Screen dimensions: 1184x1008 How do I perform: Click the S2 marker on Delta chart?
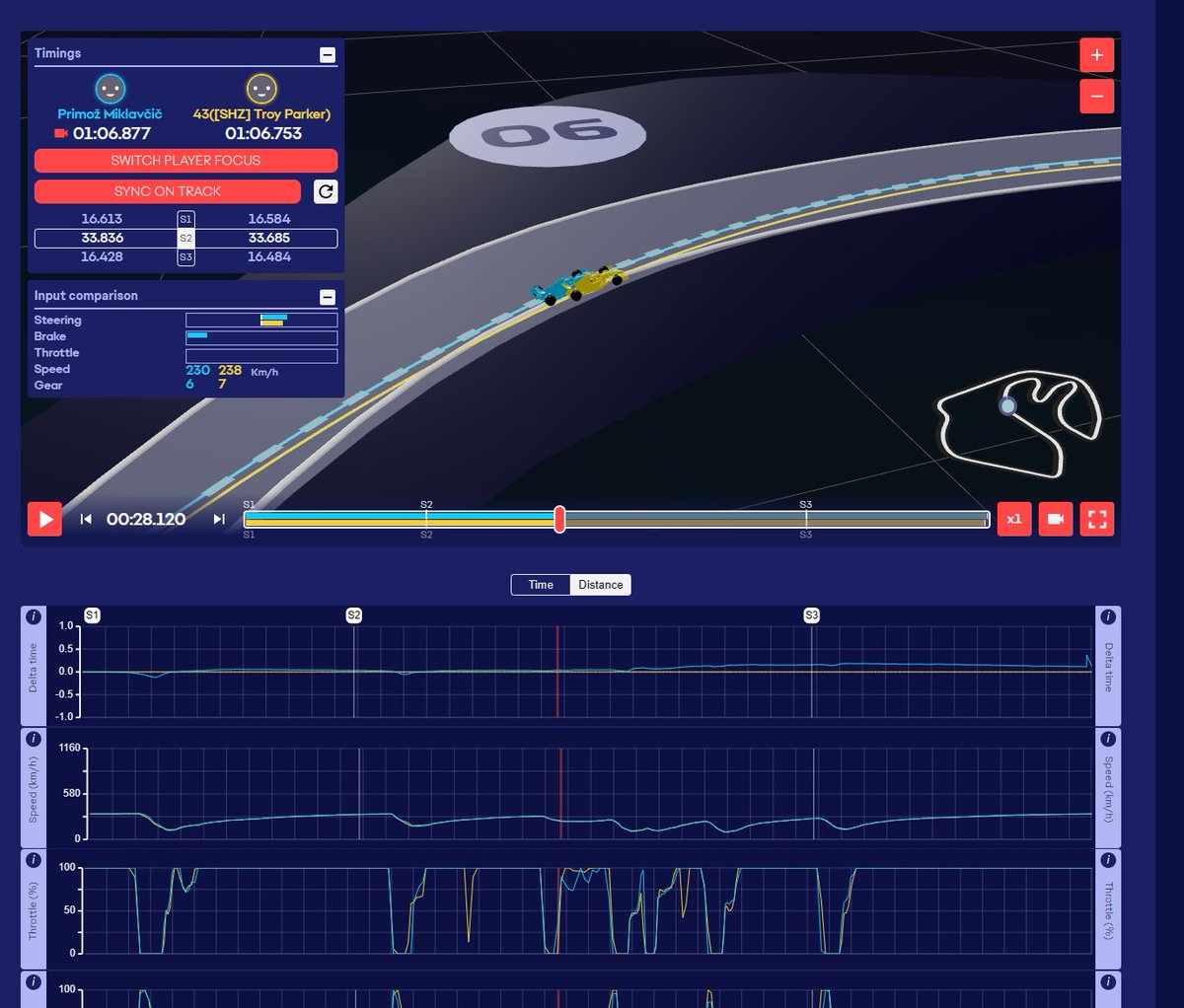pos(354,614)
